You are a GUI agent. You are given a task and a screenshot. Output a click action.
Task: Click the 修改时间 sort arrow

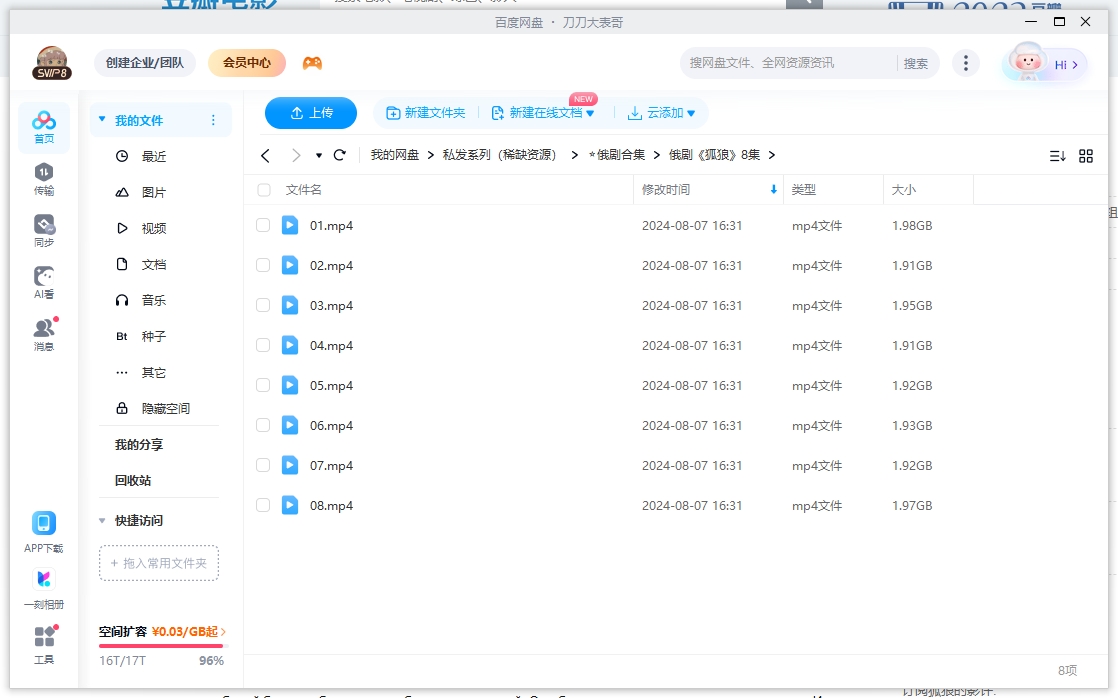pyautogui.click(x=773, y=190)
